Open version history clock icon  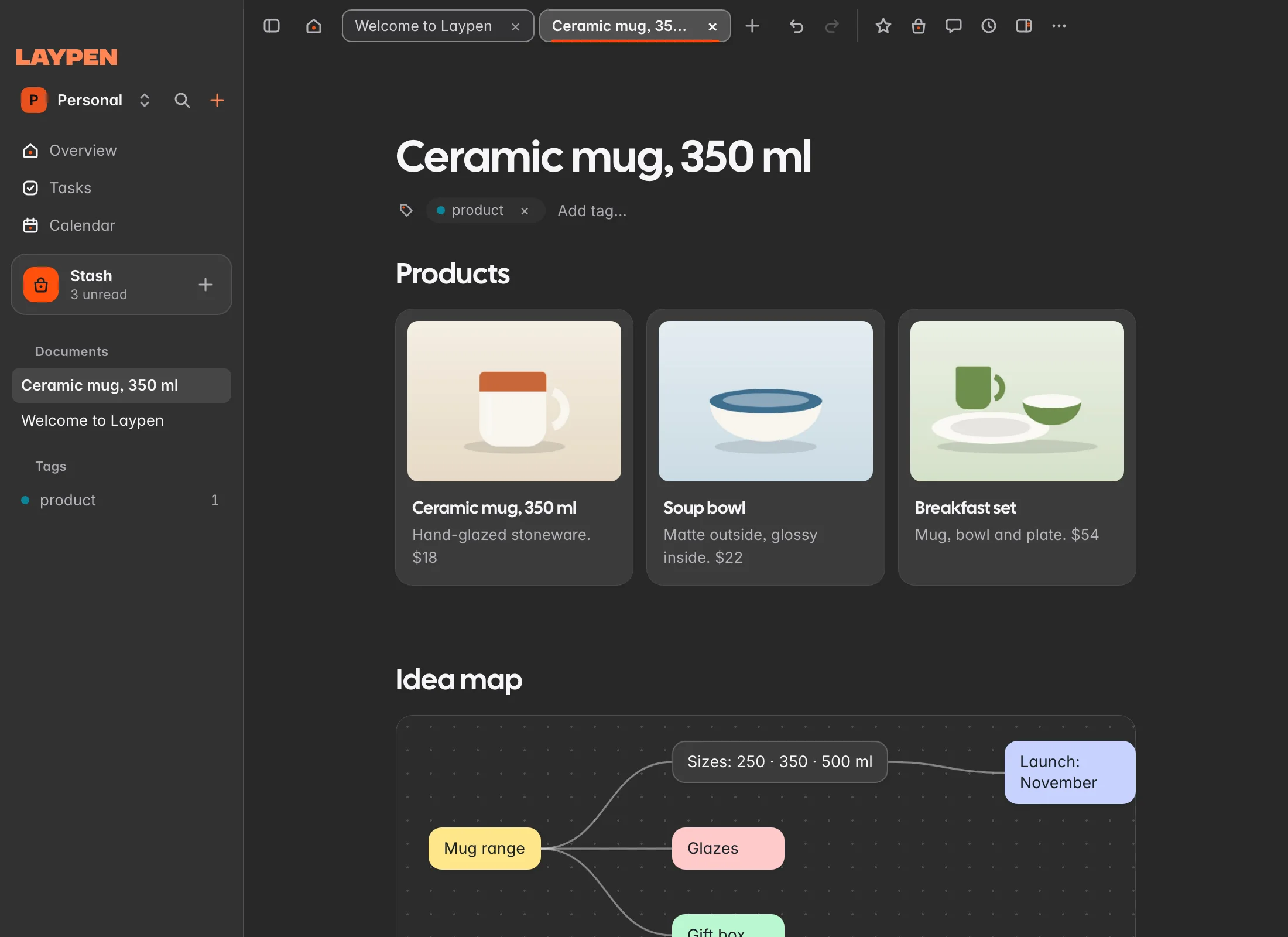pos(989,26)
